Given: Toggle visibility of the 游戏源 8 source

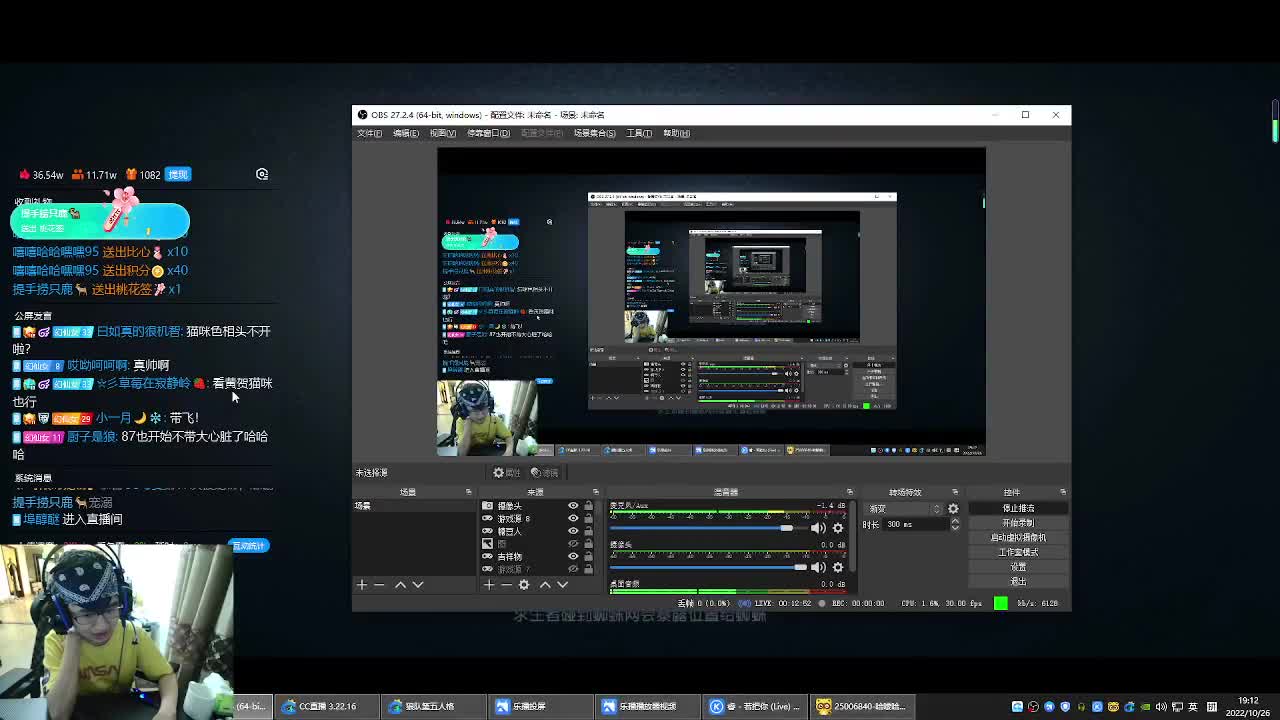Looking at the screenshot, I should pyautogui.click(x=573, y=518).
